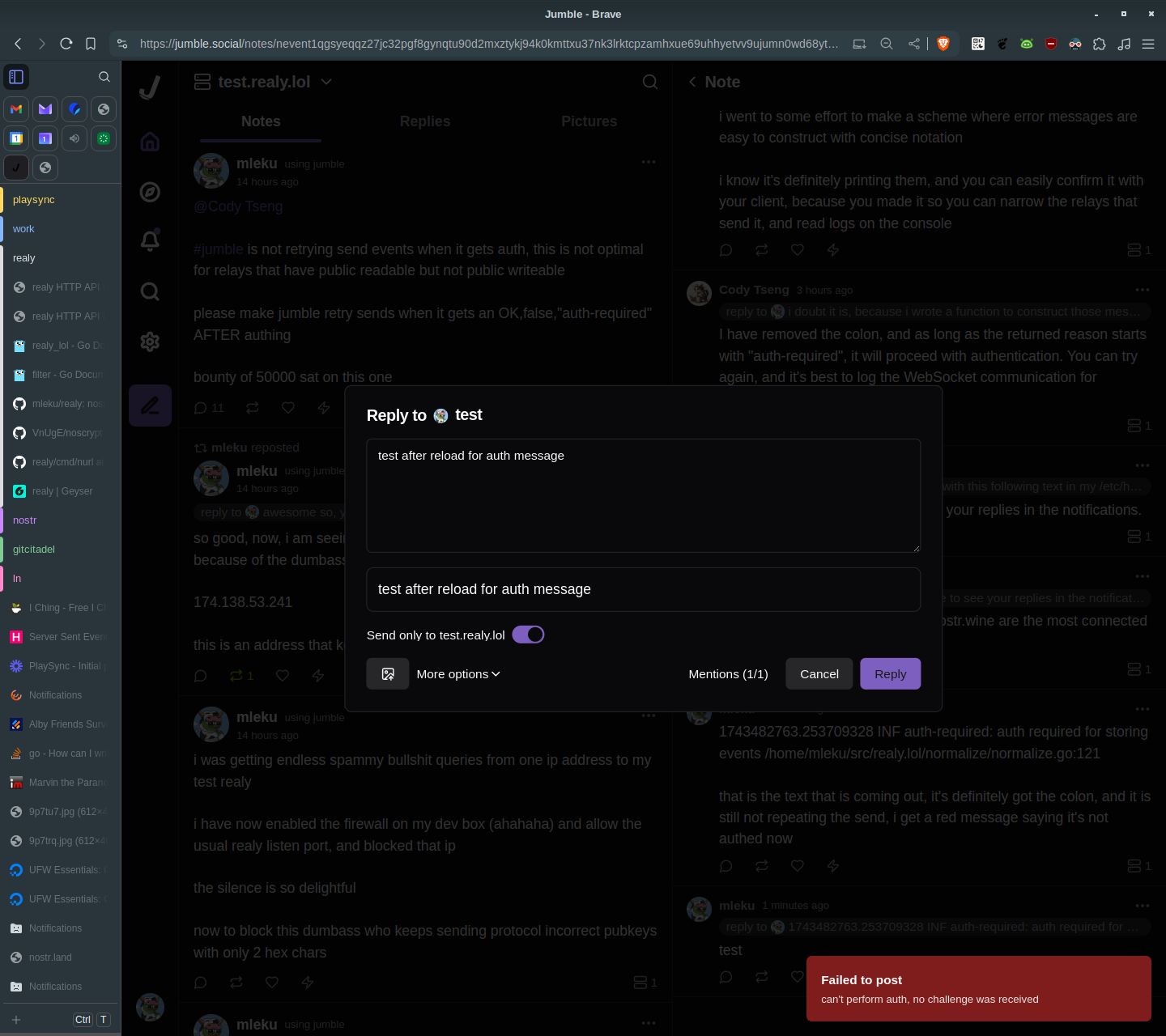Open Brave main hamburger menu

1148,44
